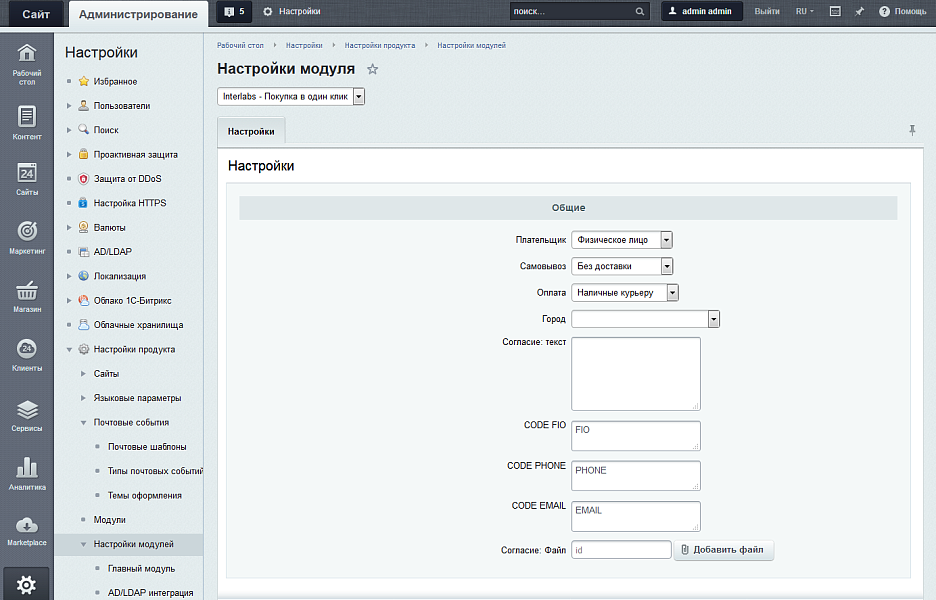Image resolution: width=936 pixels, height=600 pixels.
Task: Open the module selector dropdown
Action: (x=291, y=96)
